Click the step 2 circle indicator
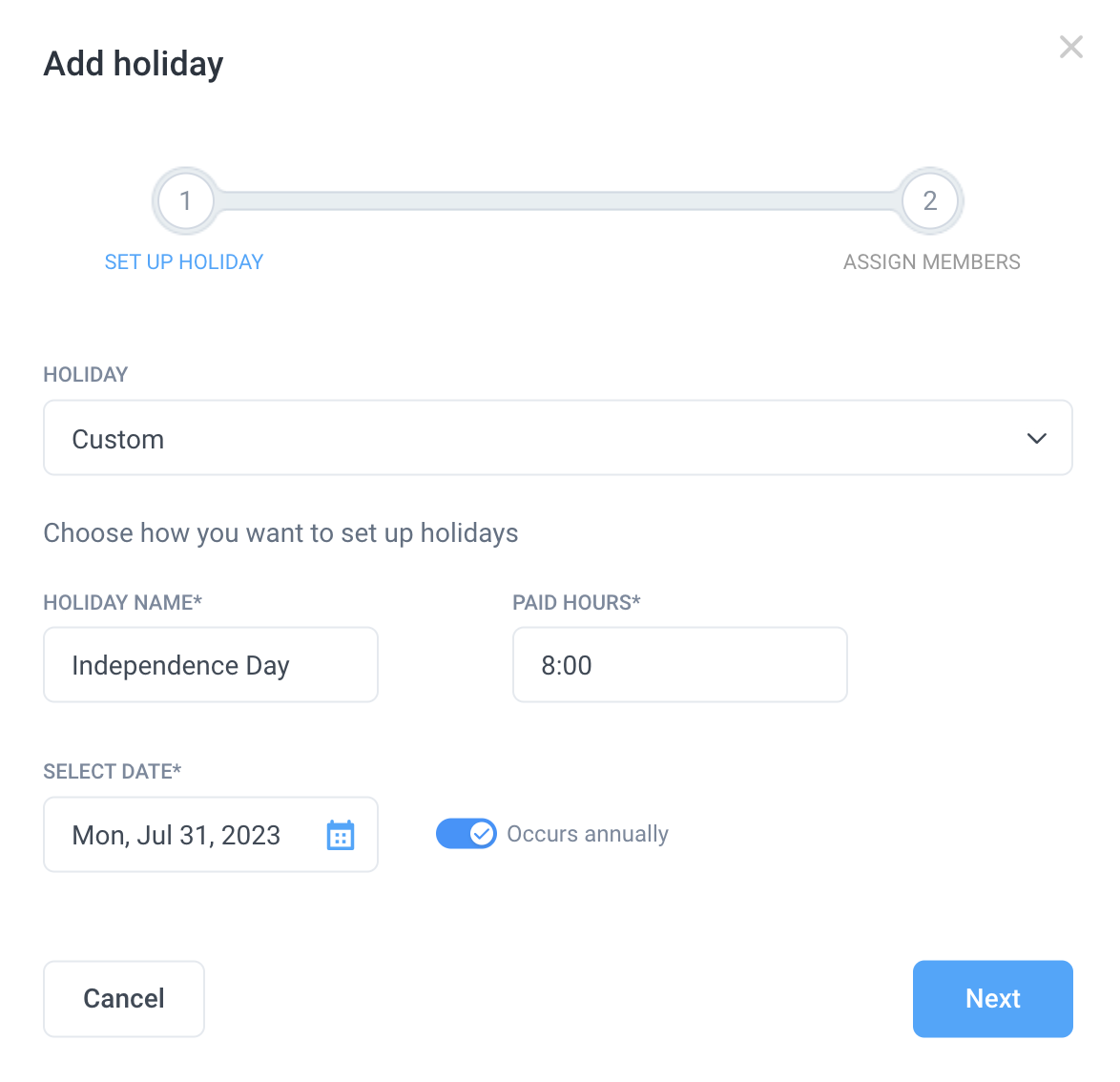Viewport: 1120px width, 1082px height. coord(930,201)
